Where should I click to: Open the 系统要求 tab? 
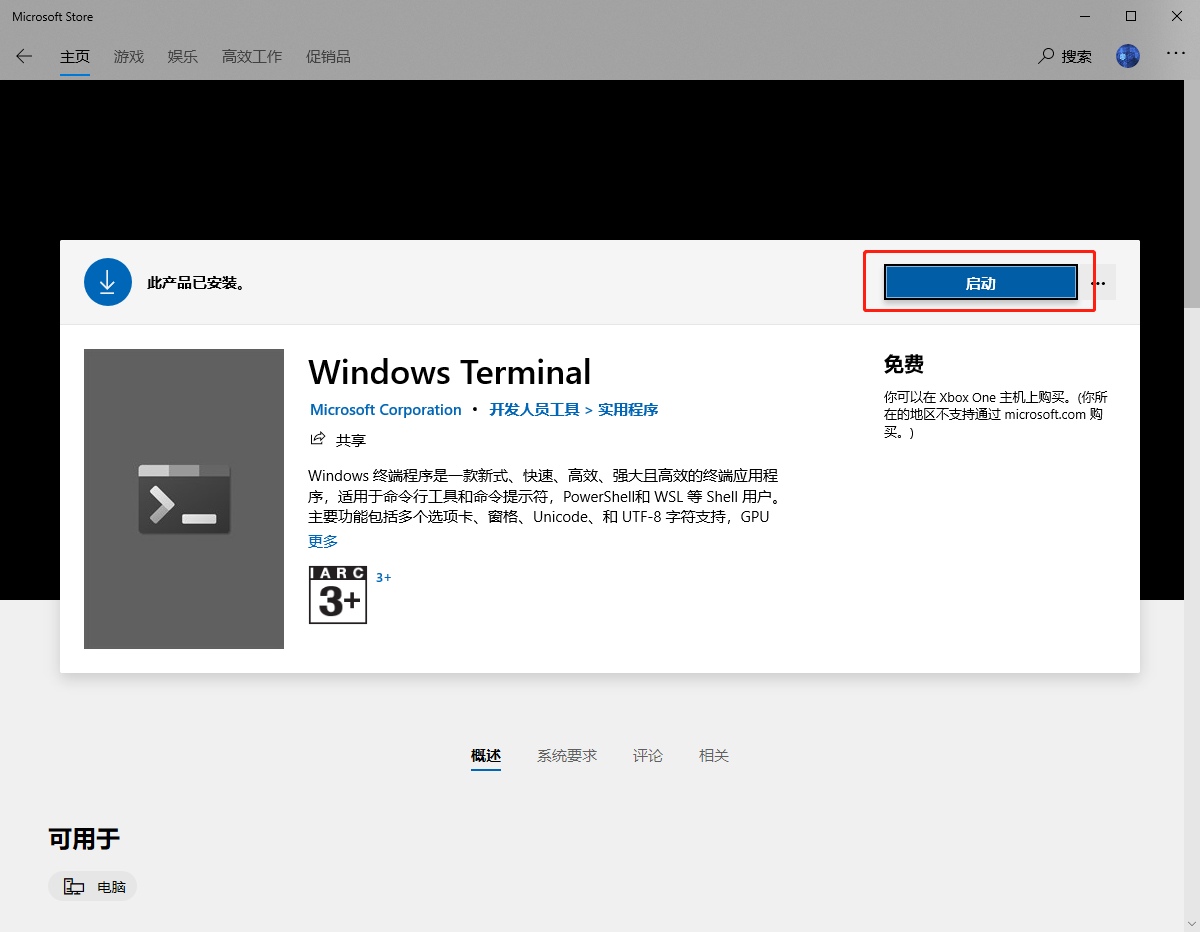pos(567,755)
